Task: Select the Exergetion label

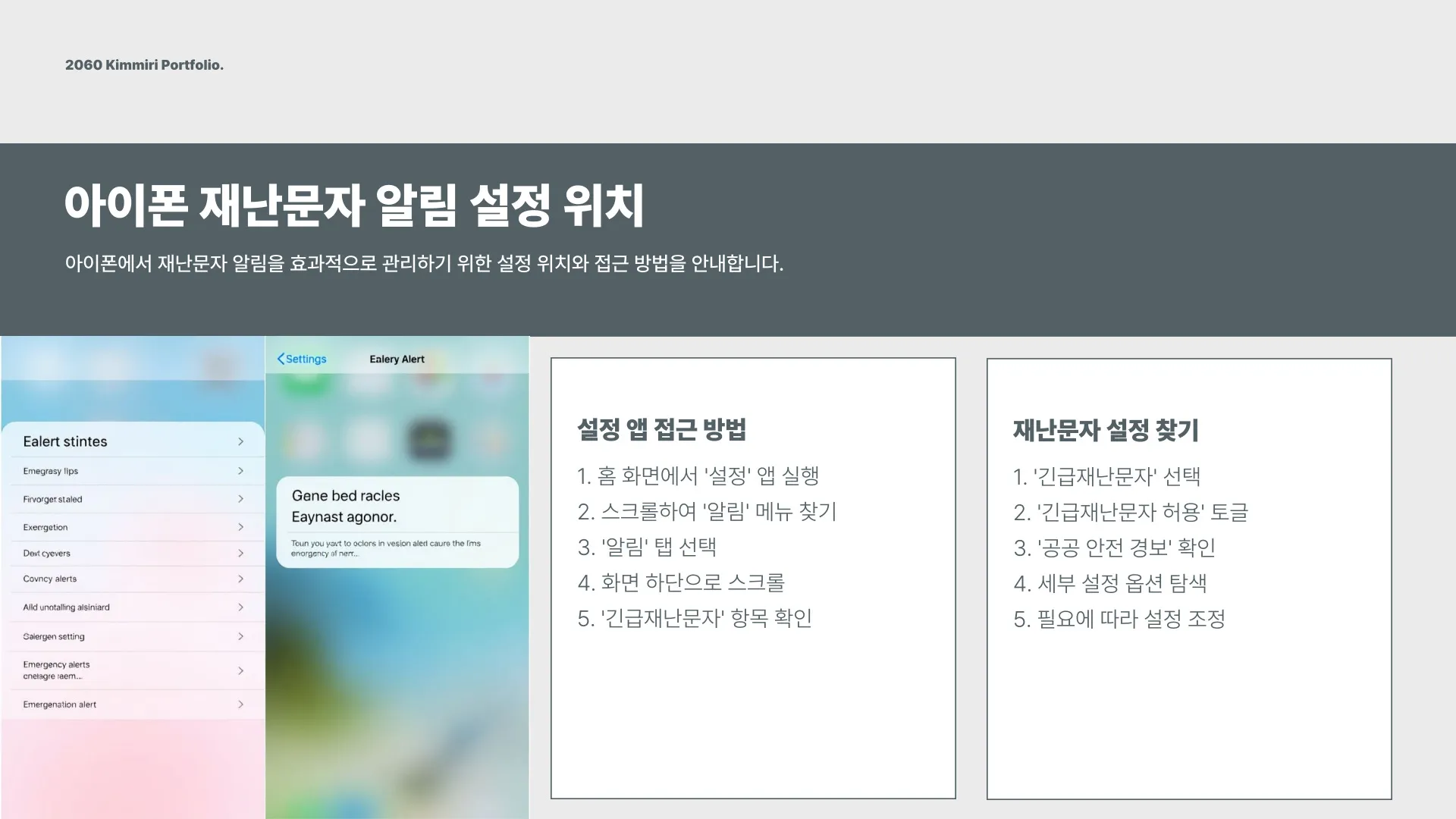Action: (x=45, y=527)
